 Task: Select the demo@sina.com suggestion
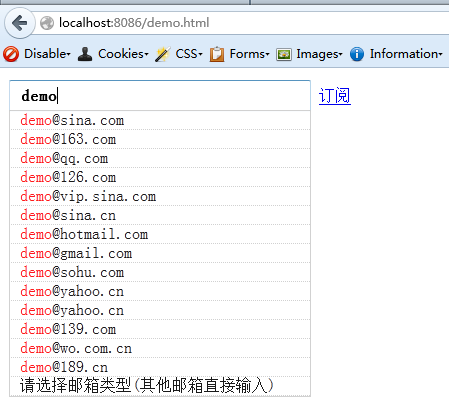click(x=160, y=120)
